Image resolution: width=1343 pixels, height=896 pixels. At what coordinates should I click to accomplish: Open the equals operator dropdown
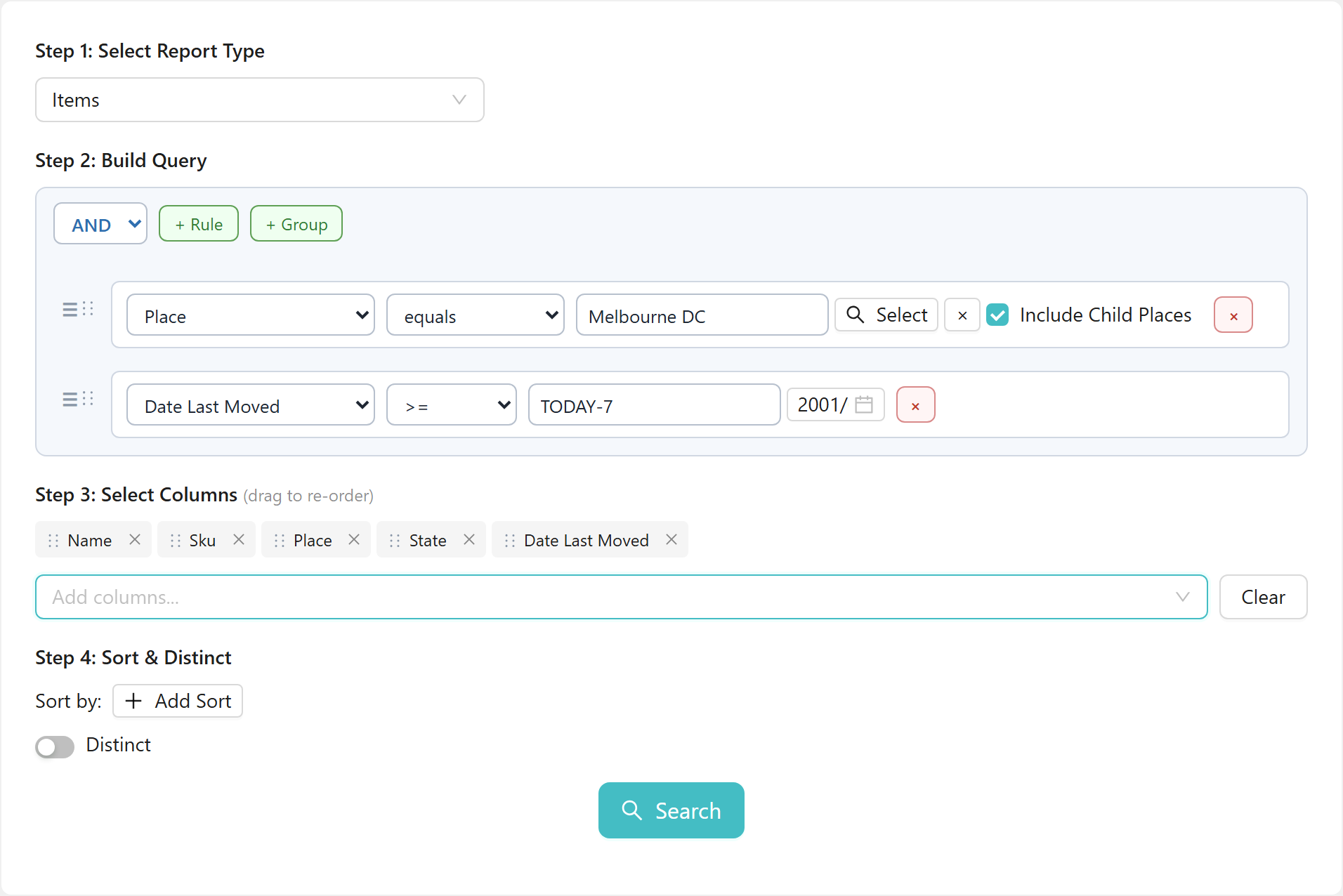(476, 315)
